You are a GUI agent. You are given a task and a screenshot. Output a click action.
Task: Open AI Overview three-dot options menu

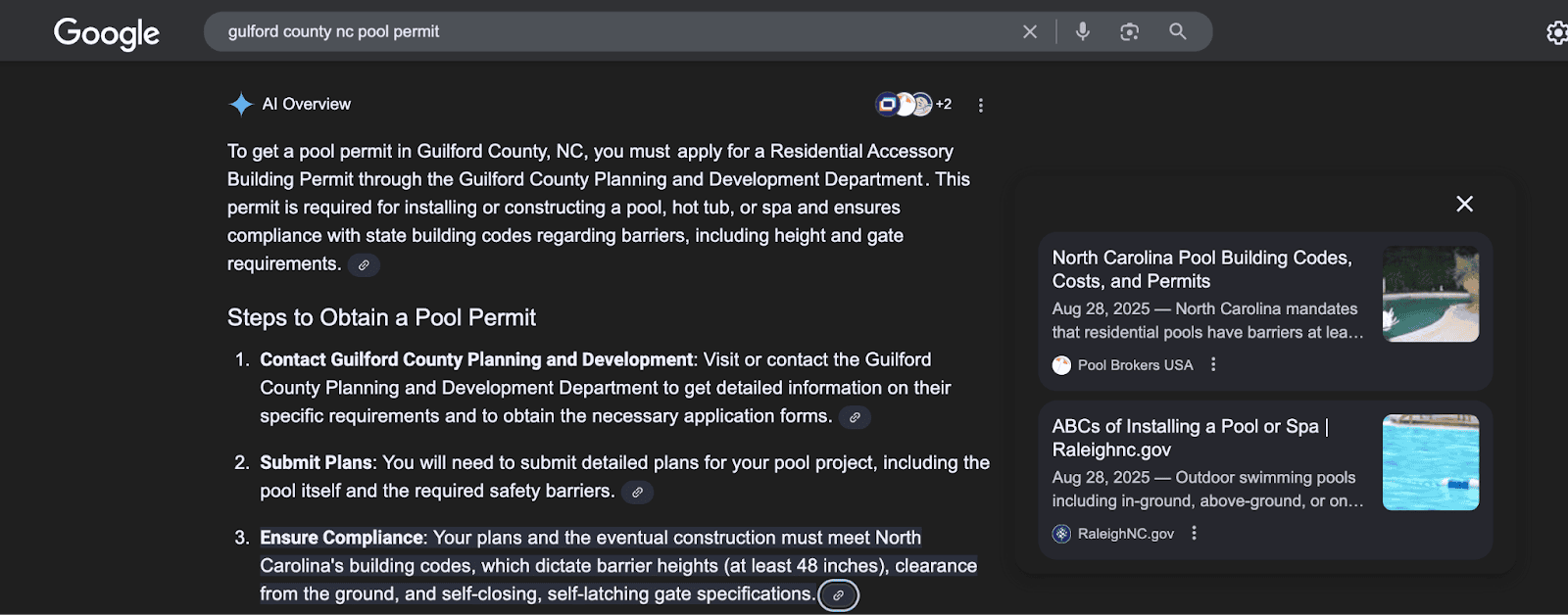point(980,106)
